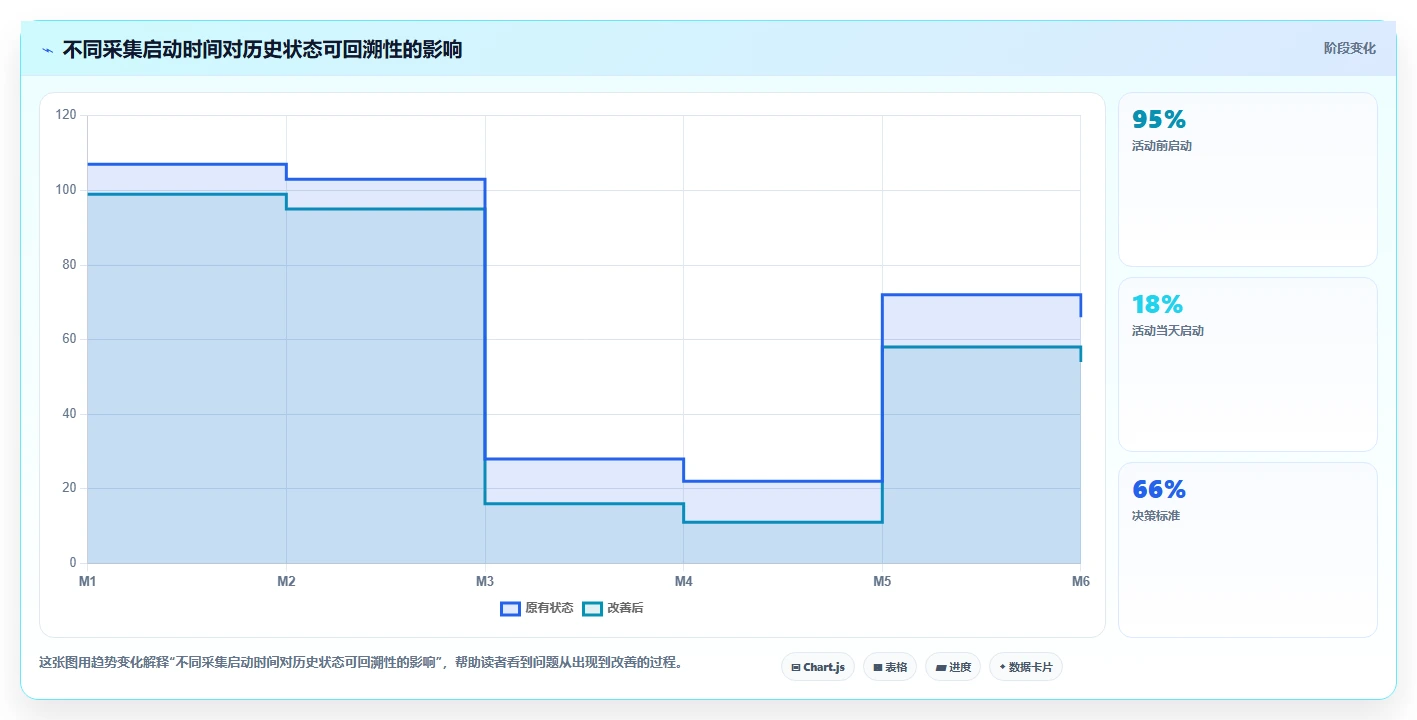Click the M6 axis label
The image size is (1417, 720).
point(1080,581)
